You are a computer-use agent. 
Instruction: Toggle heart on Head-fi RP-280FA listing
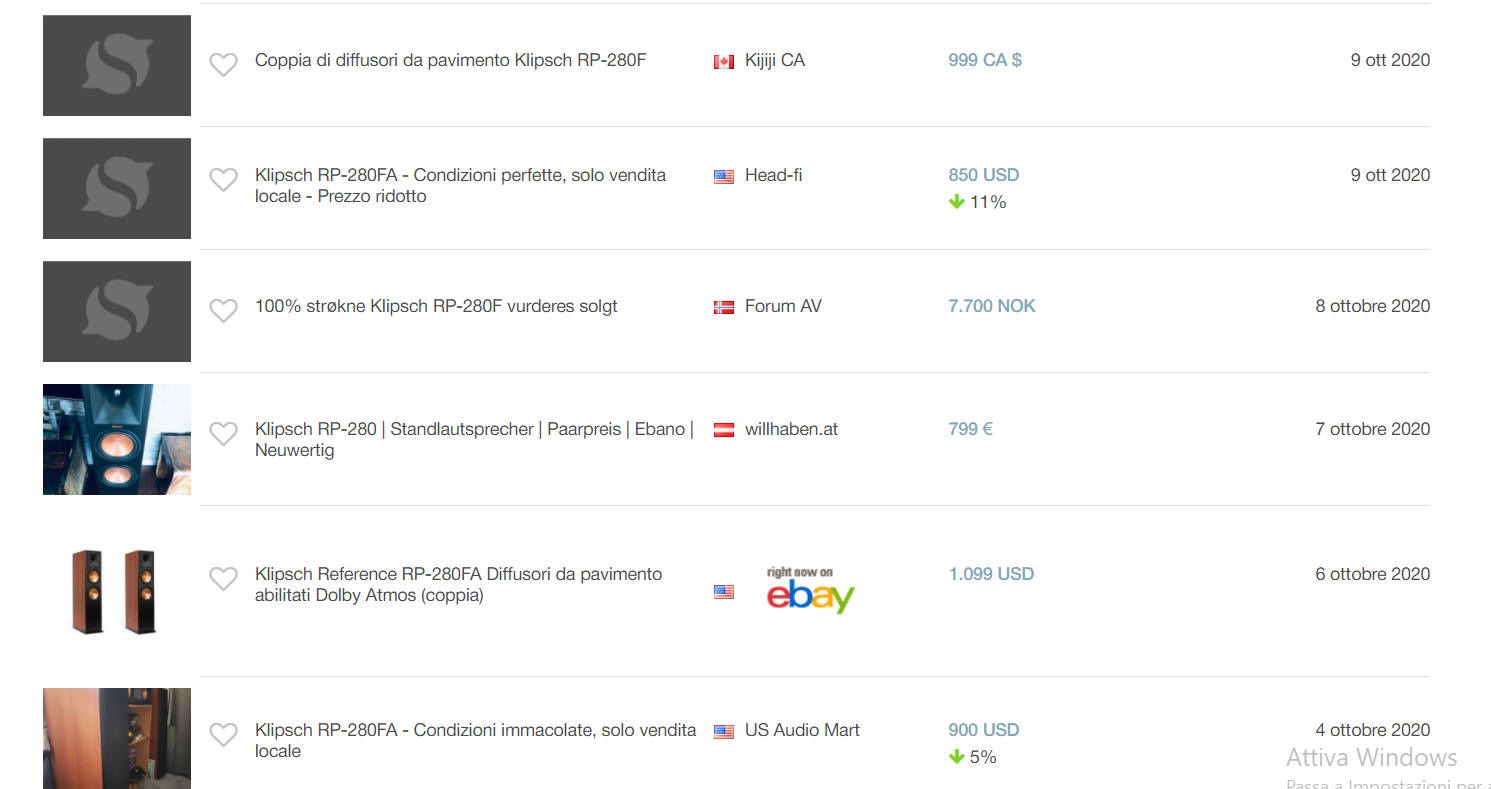(223, 179)
